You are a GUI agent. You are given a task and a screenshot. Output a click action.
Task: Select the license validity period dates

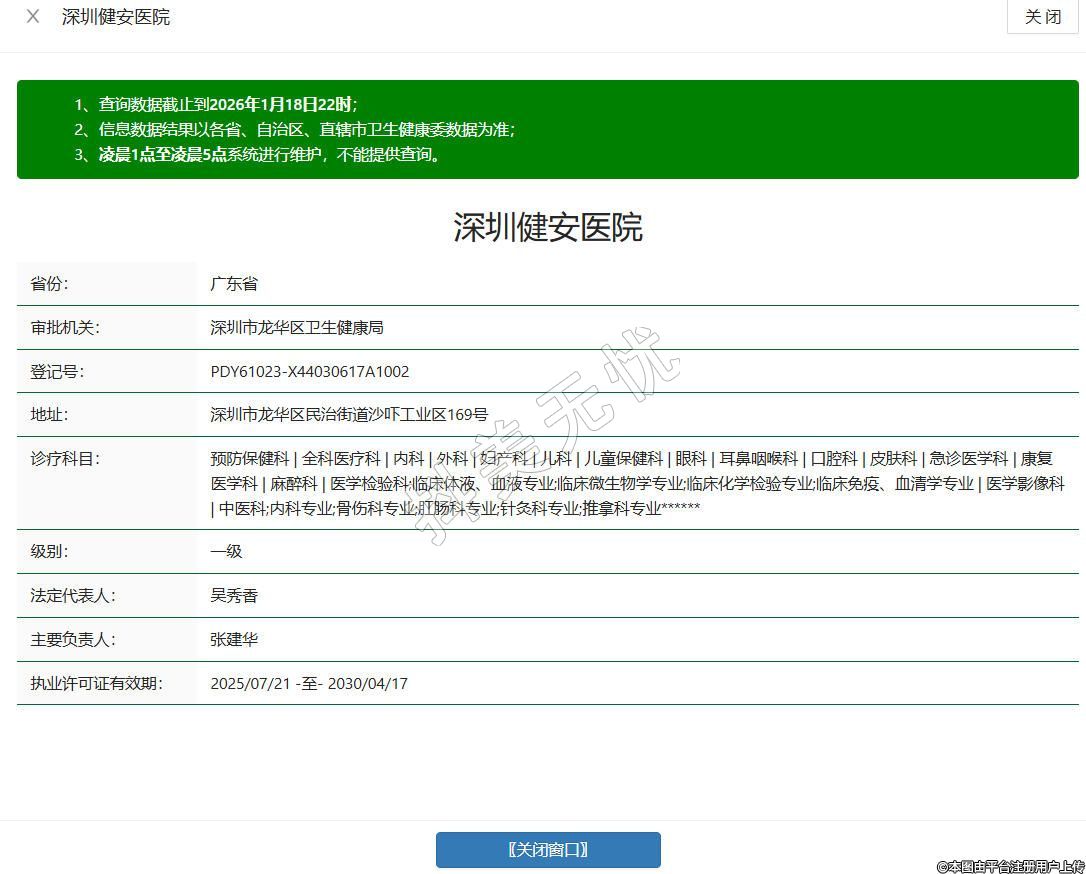point(309,684)
